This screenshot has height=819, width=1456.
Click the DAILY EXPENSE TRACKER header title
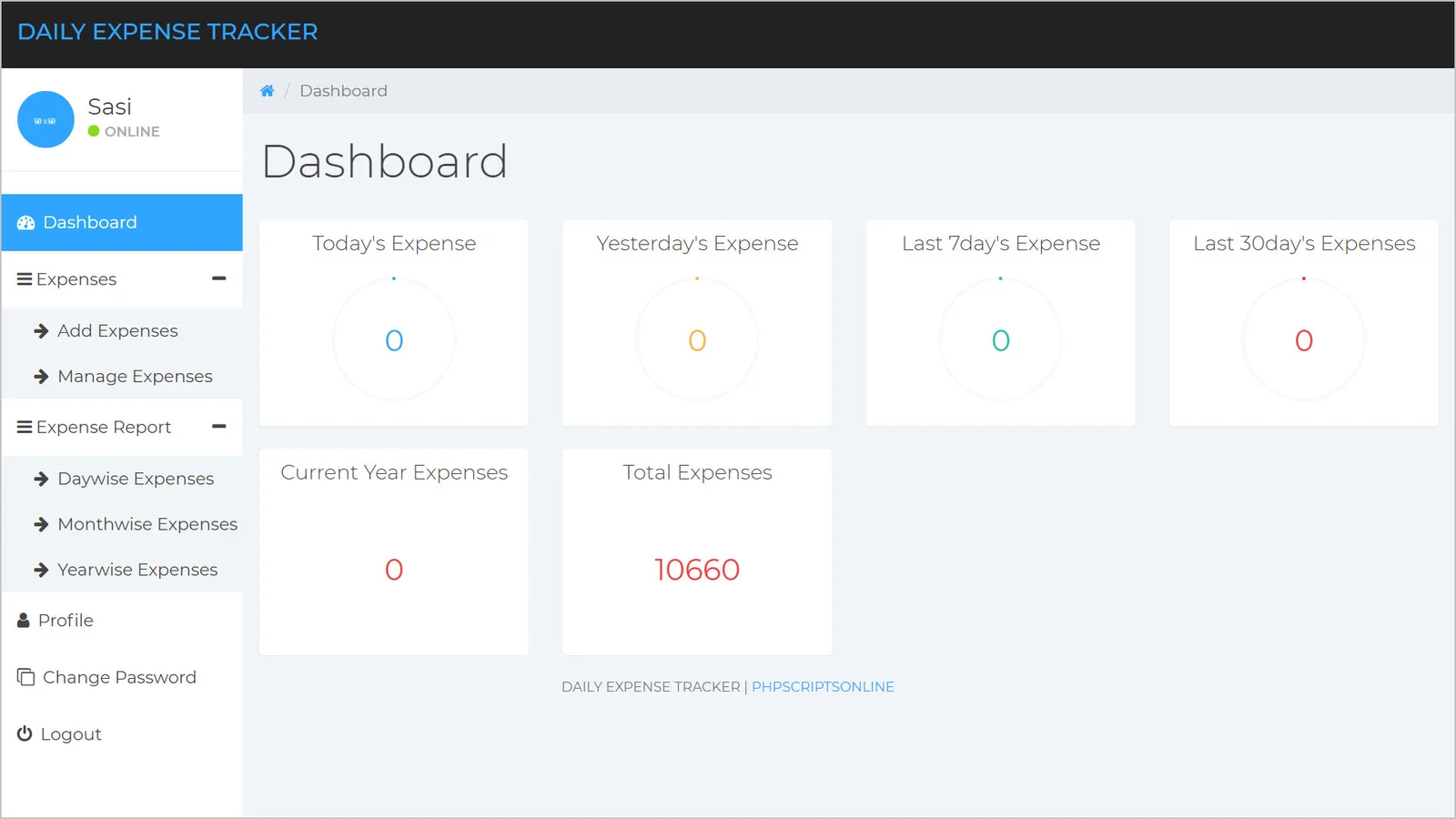click(x=167, y=32)
